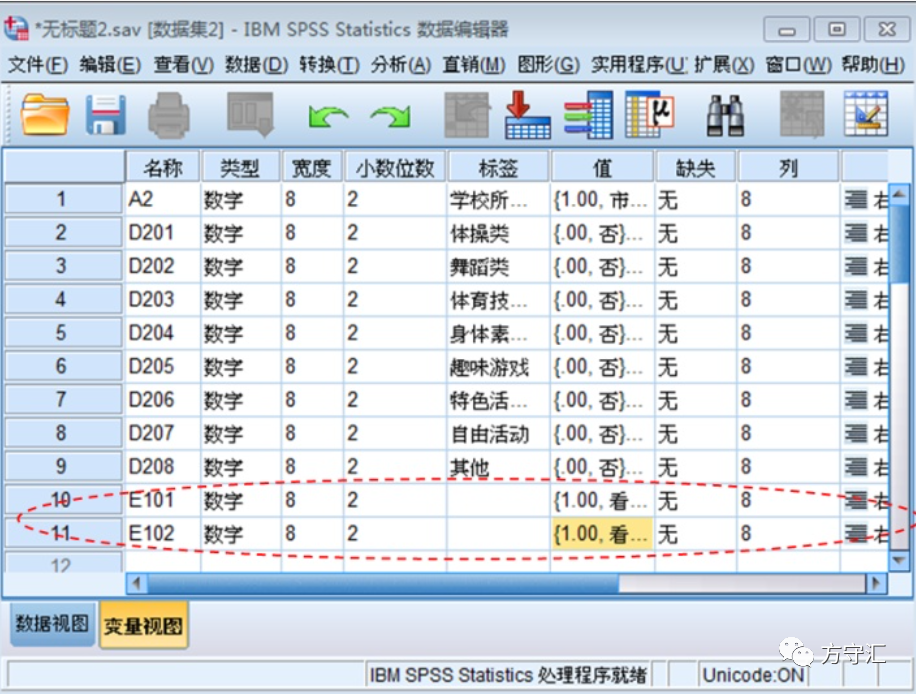Viewport: 916px width, 694px height.
Task: Click value cell {1.00, 市... of A2
Action: coord(602,199)
